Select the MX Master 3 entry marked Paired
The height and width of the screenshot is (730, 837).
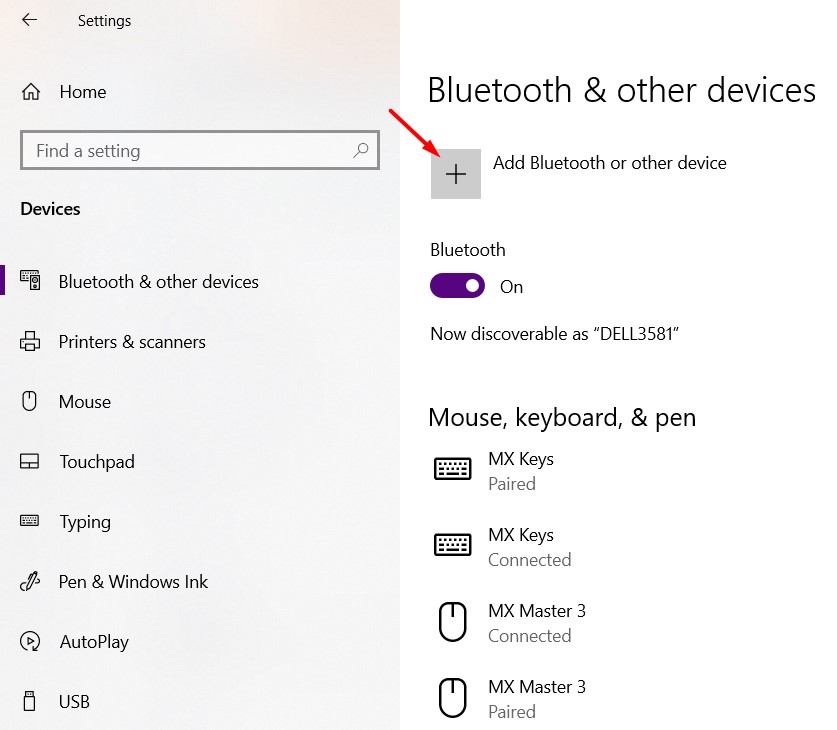coord(536,698)
